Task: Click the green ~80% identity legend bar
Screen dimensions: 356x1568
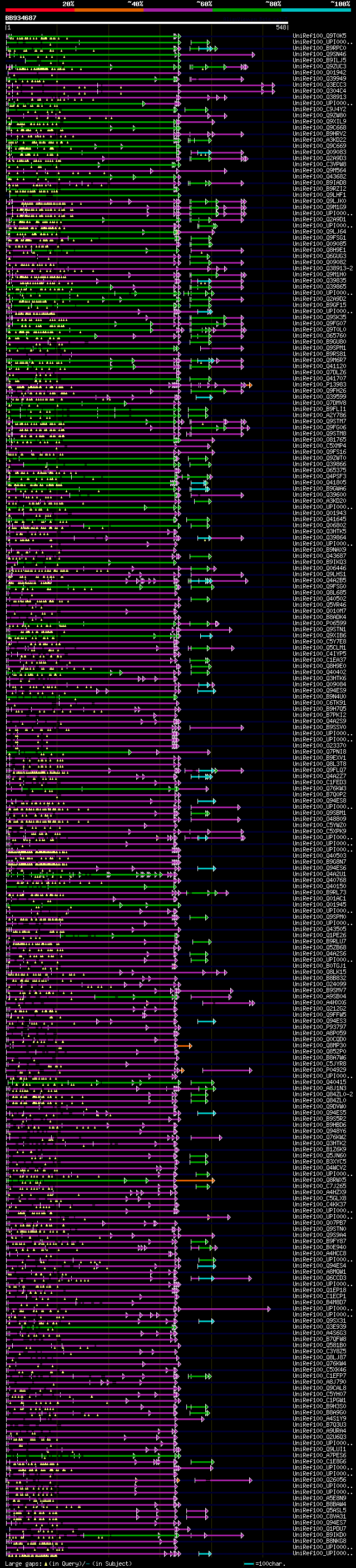Action: point(247,10)
